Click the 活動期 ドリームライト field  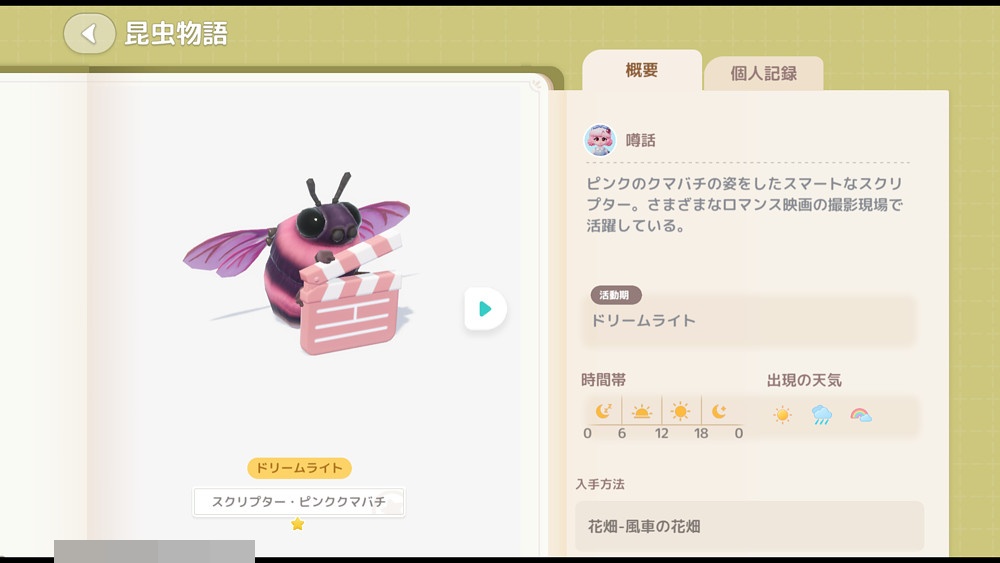(x=750, y=321)
